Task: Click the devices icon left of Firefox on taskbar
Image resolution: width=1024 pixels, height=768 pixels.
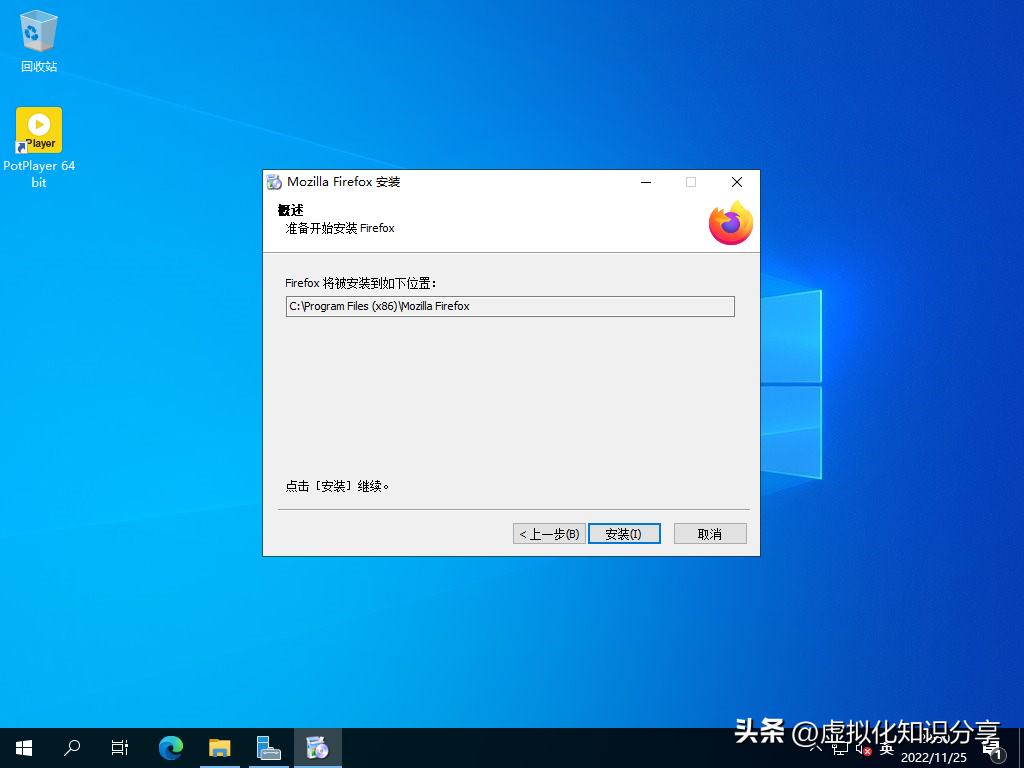Action: point(268,747)
